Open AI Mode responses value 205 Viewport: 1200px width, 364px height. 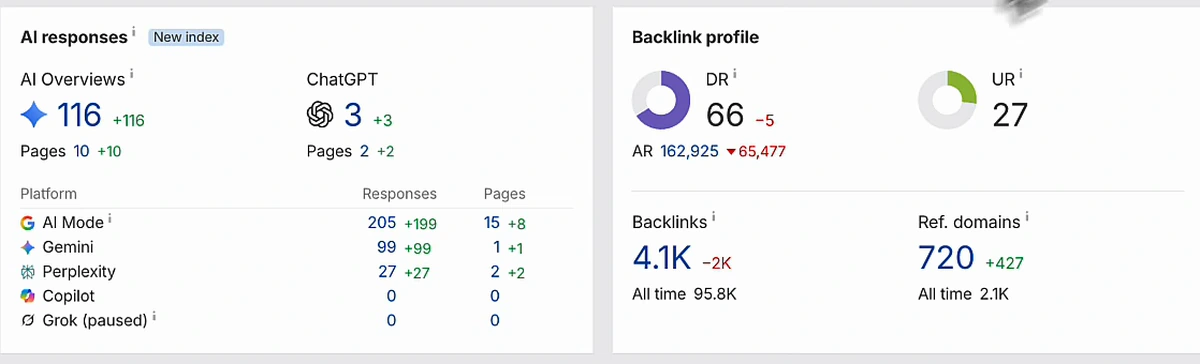click(382, 223)
